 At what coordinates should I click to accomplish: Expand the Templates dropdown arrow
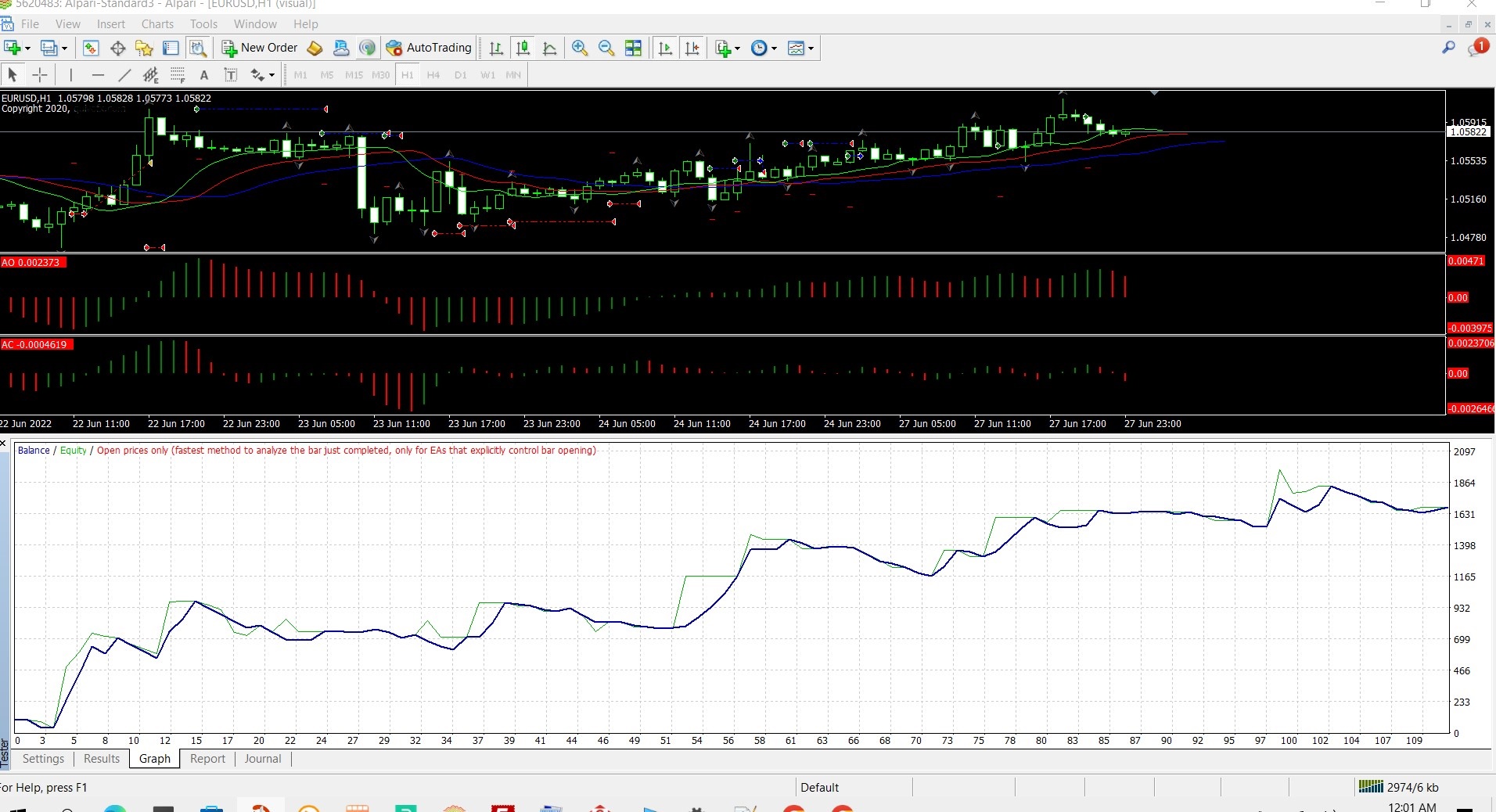[x=811, y=49]
